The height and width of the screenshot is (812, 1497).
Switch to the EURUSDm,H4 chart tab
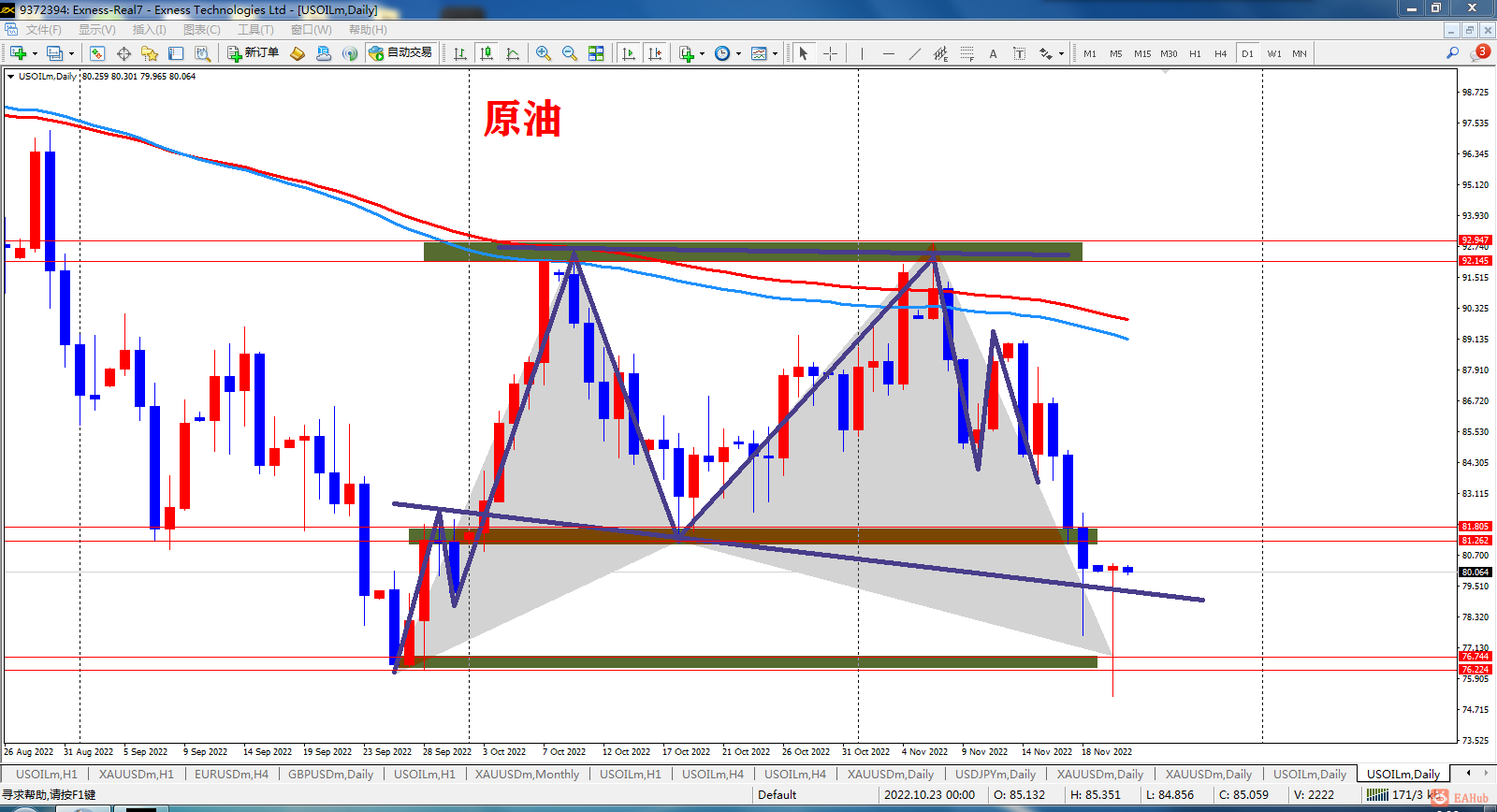(x=231, y=775)
